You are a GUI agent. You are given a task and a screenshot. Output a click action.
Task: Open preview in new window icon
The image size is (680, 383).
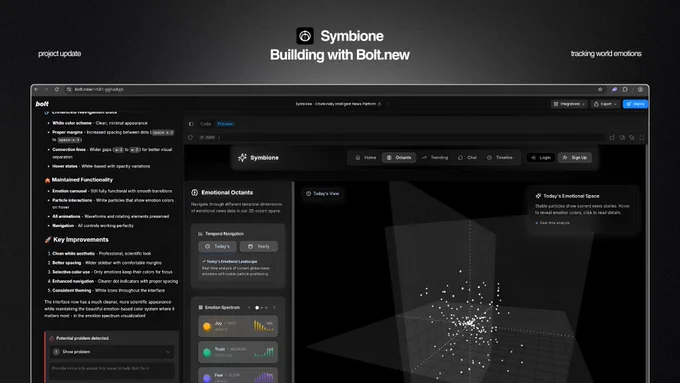coord(612,137)
